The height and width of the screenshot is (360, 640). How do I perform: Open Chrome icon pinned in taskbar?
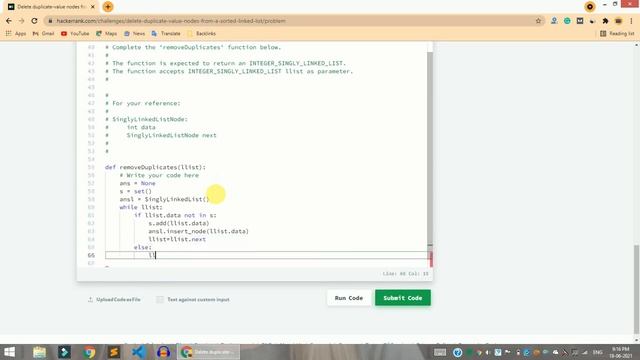pyautogui.click(x=89, y=352)
